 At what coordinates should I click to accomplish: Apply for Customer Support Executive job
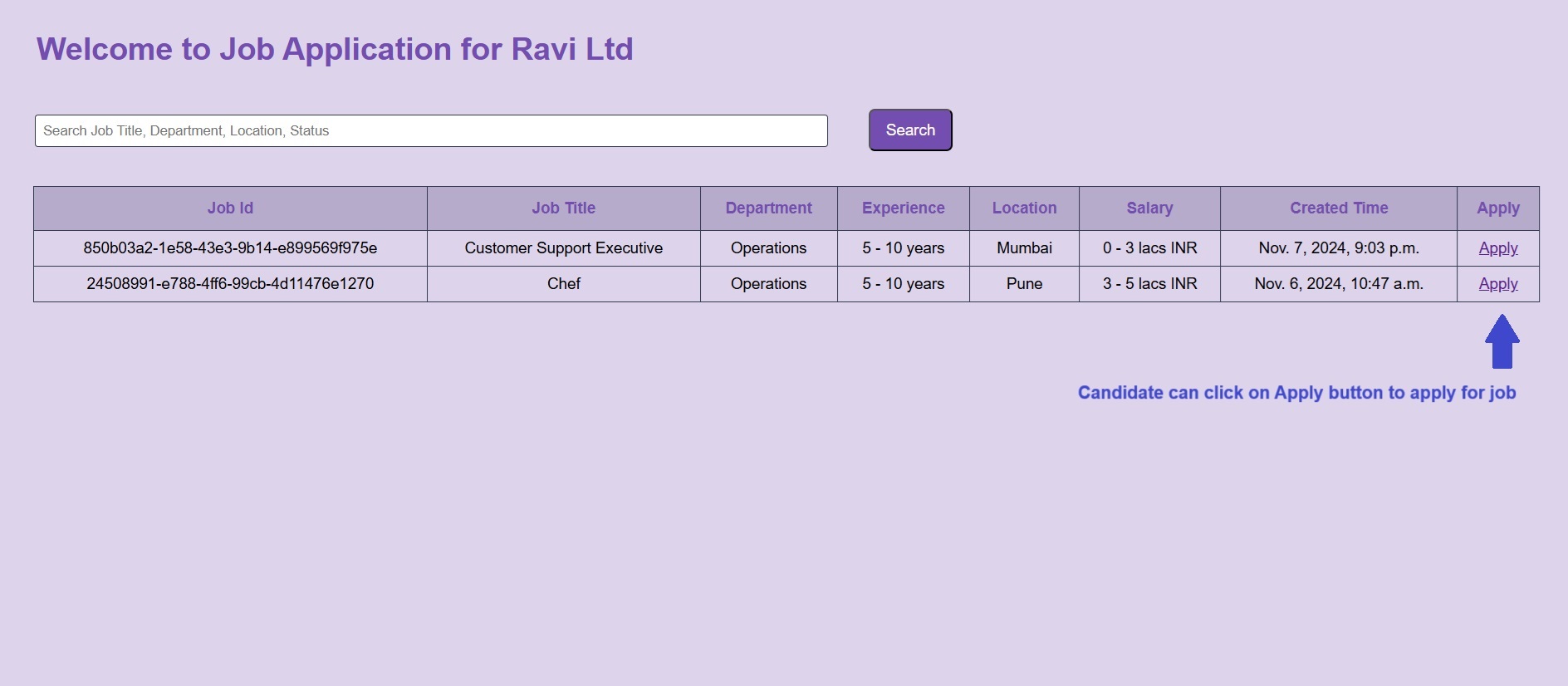click(x=1497, y=247)
